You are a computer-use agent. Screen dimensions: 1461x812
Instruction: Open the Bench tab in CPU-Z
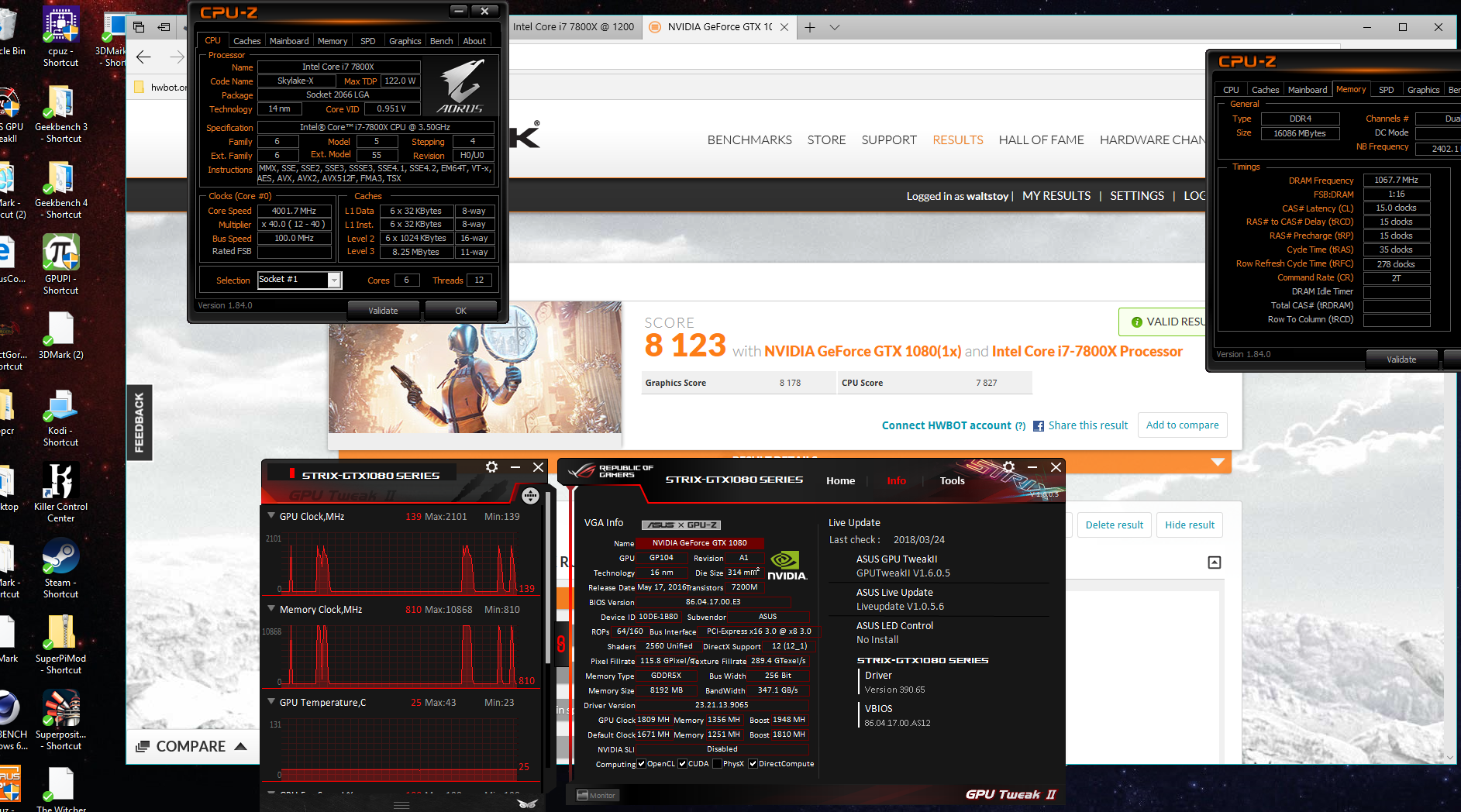441,41
